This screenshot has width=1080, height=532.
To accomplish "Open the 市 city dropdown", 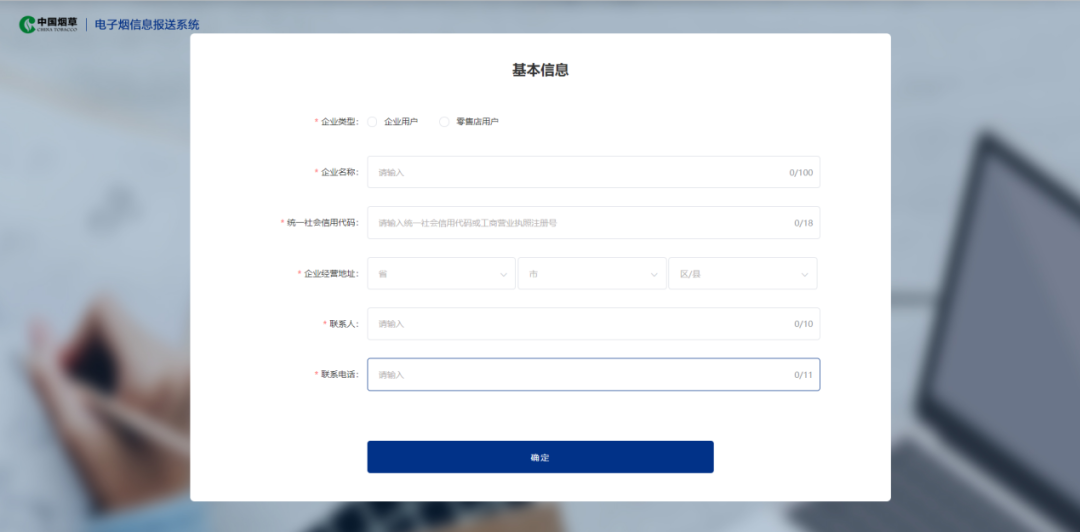I will pyautogui.click(x=592, y=274).
